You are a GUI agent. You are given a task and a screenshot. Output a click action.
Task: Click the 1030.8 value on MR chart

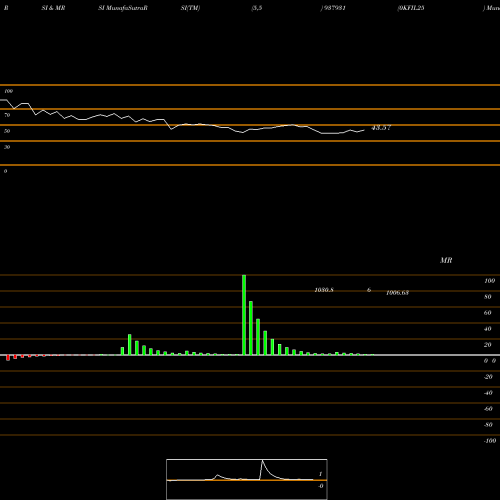coord(324,290)
